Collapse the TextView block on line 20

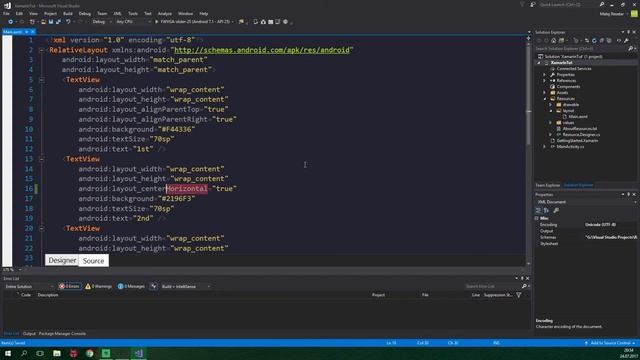[x=41, y=229]
